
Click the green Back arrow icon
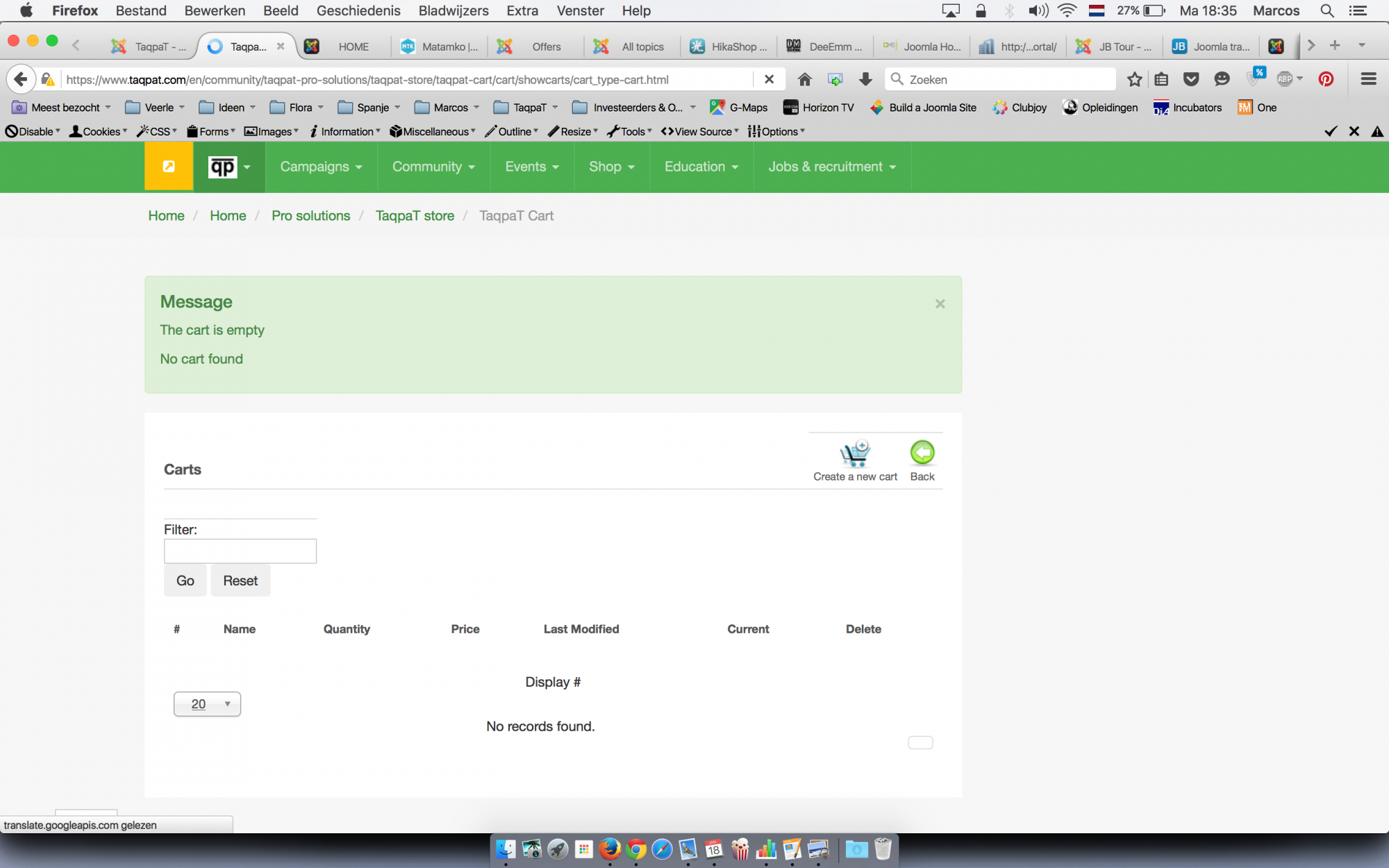tap(922, 453)
